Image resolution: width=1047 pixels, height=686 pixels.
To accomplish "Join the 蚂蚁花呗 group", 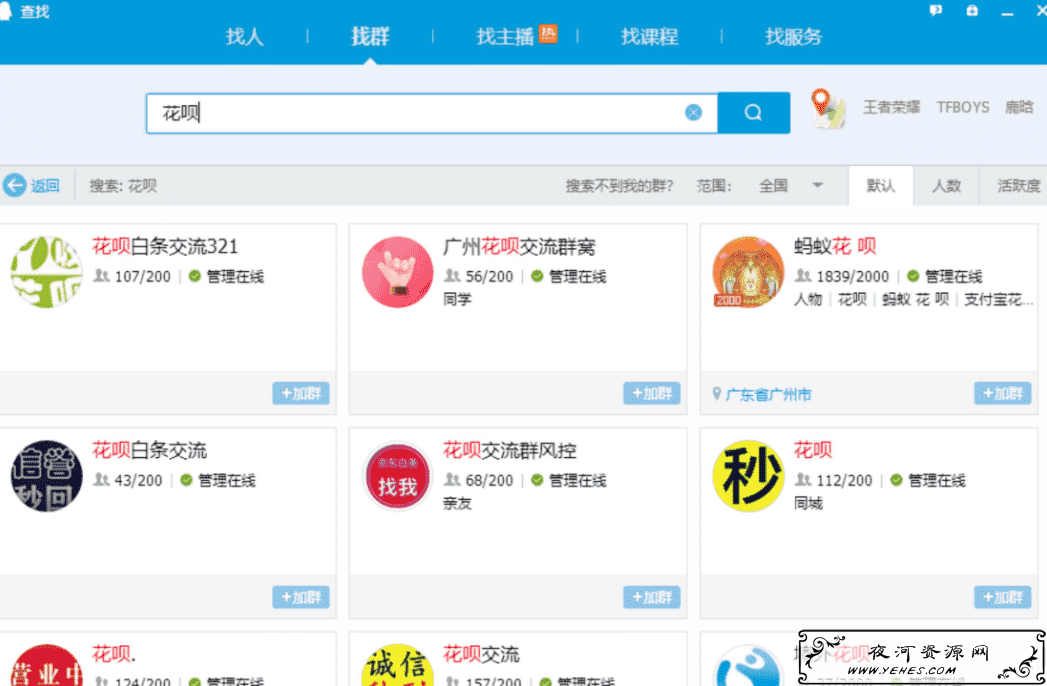I will point(1002,393).
